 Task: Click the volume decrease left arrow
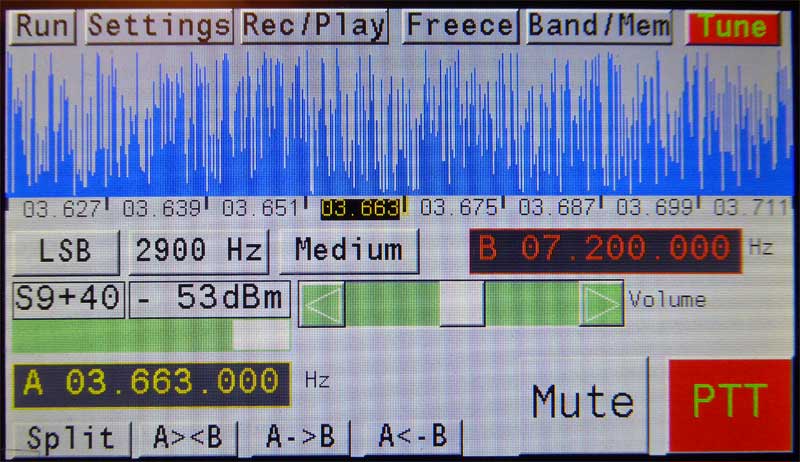[x=322, y=304]
